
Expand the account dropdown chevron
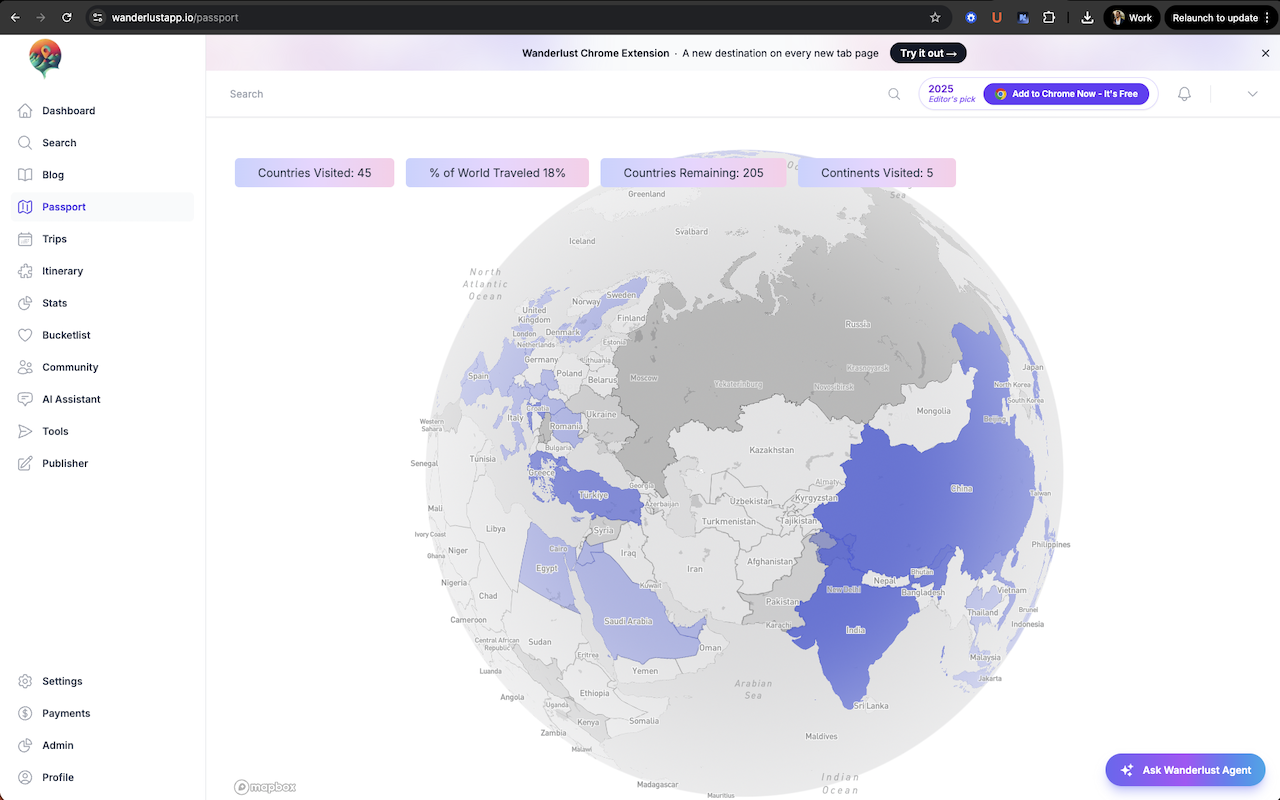click(1252, 94)
